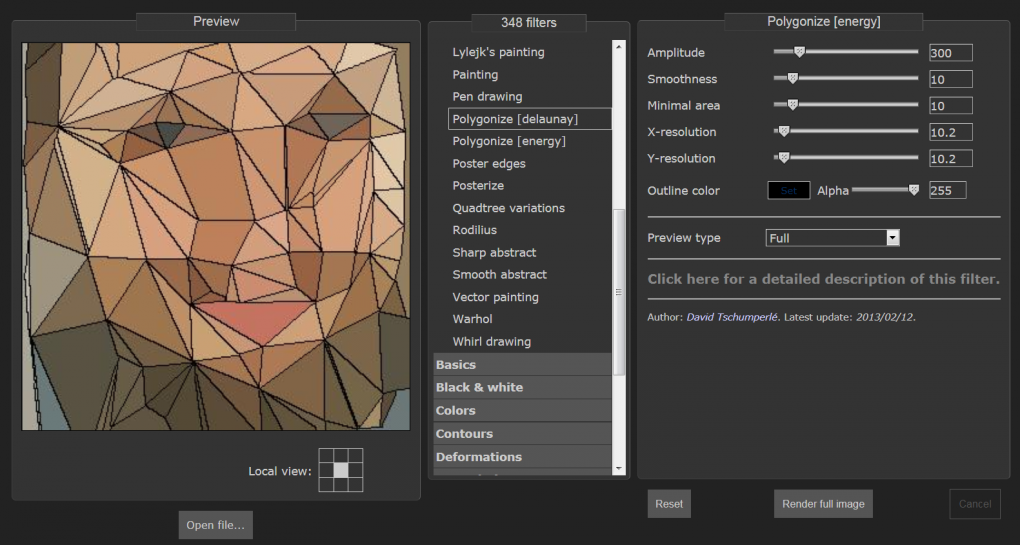Expand the Colors filter category
The width and height of the screenshot is (1020, 545).
point(522,411)
